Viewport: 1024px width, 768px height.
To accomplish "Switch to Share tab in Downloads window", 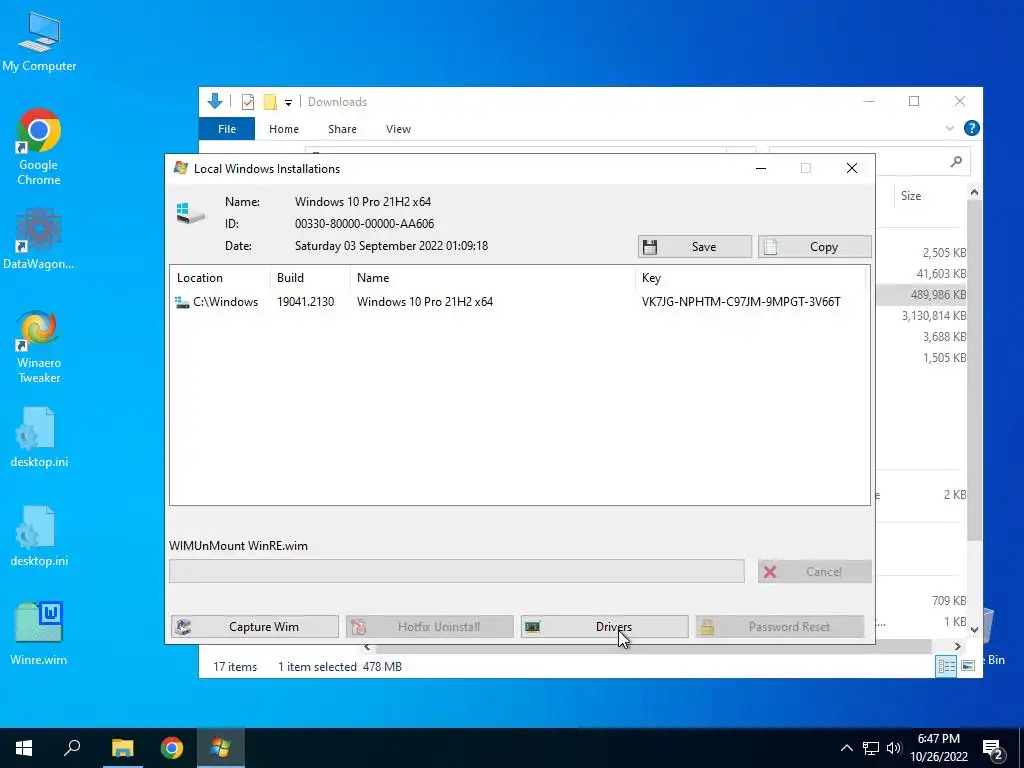I will point(342,129).
